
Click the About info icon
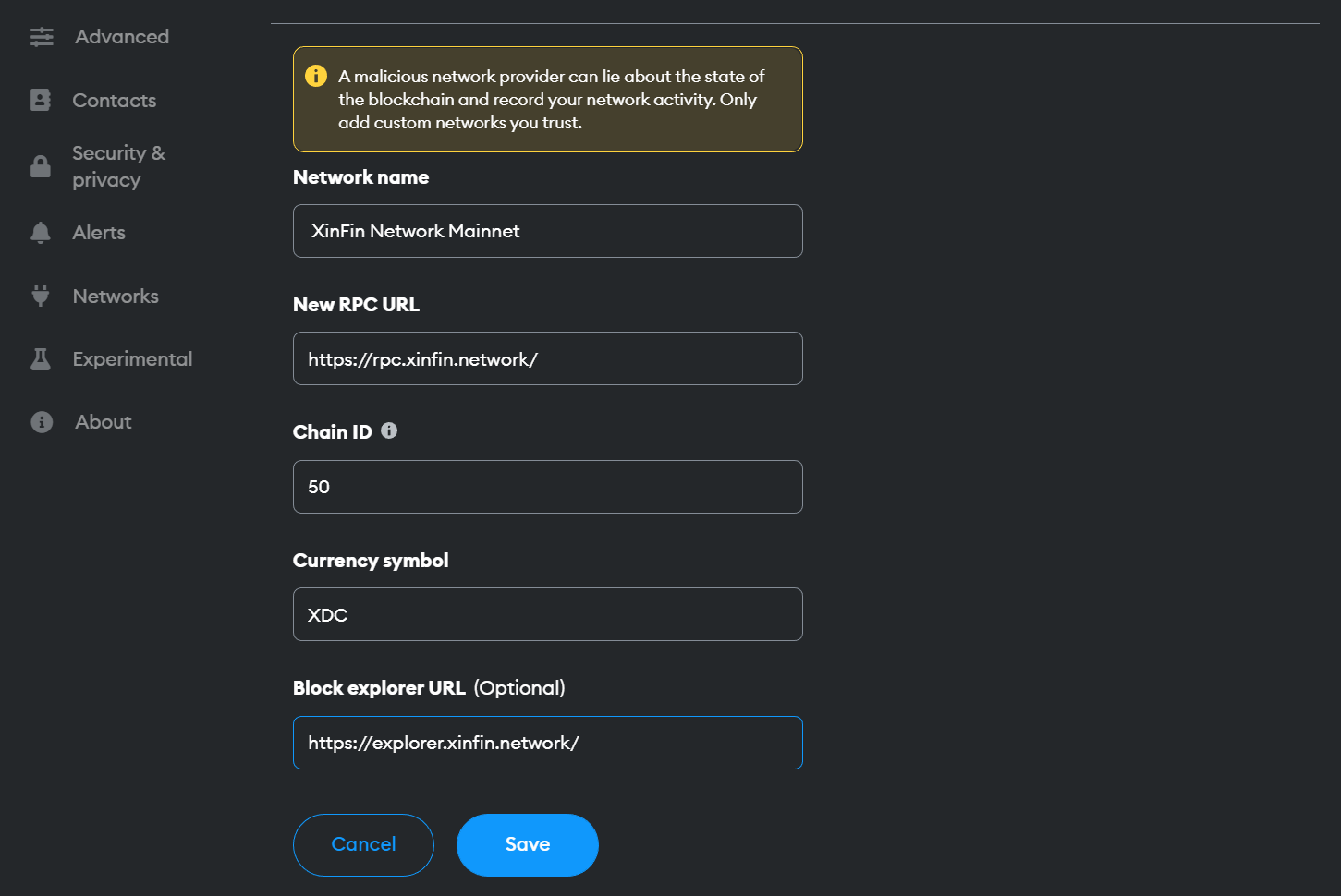click(x=41, y=421)
